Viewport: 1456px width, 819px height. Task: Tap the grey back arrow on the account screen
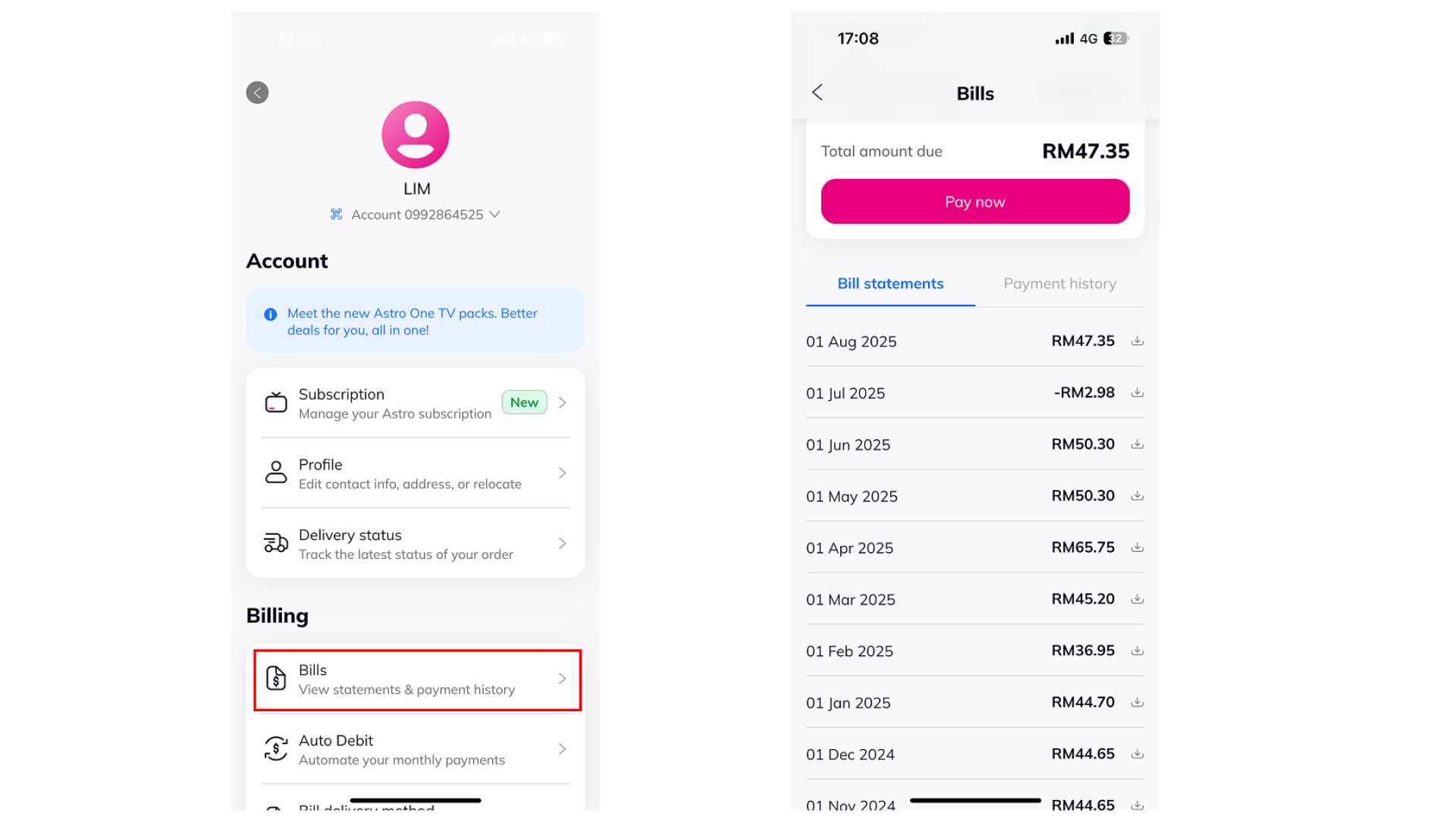tap(257, 93)
